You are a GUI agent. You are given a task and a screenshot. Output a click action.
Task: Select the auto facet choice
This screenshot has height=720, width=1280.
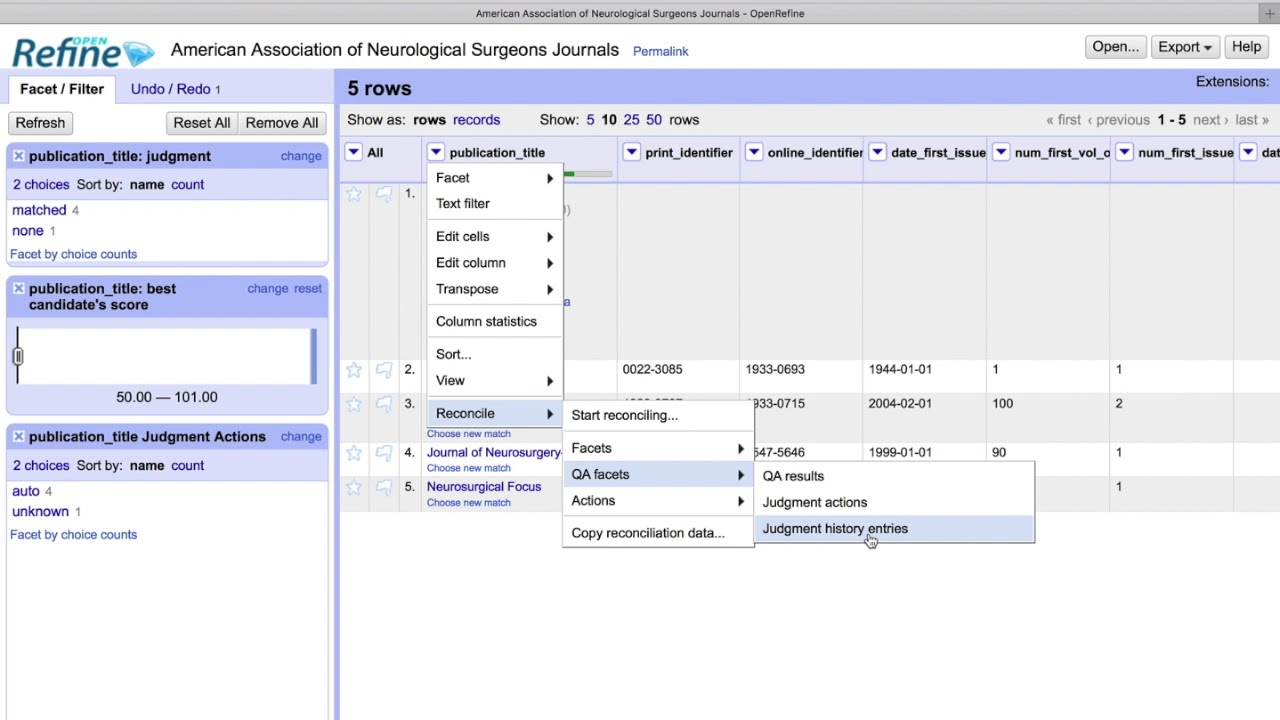coord(26,491)
